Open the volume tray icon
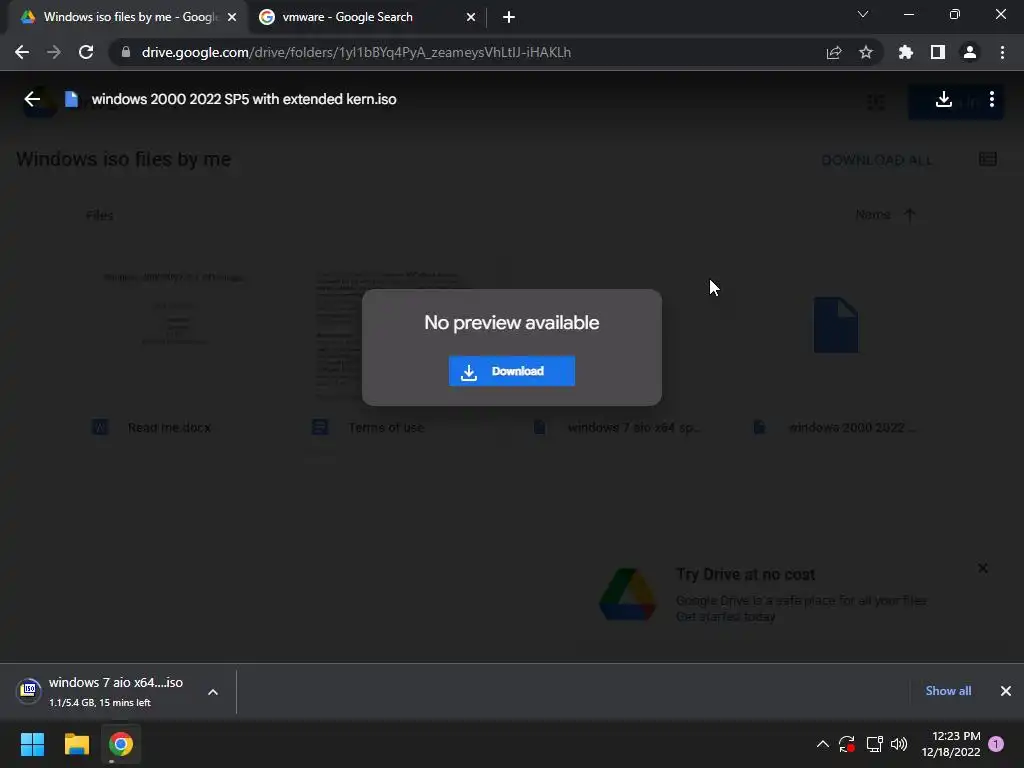1024x768 pixels. (899, 744)
